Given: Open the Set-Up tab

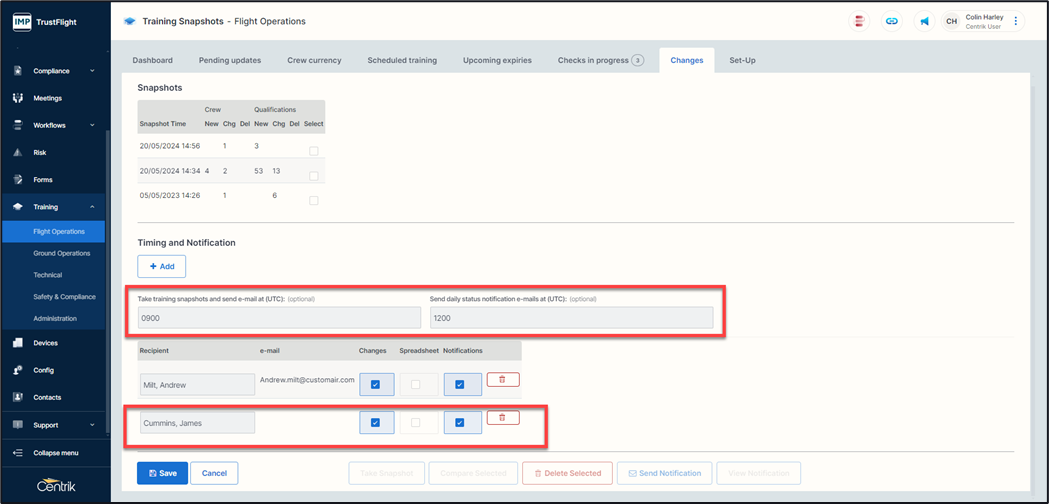Looking at the screenshot, I should pyautogui.click(x=742, y=60).
